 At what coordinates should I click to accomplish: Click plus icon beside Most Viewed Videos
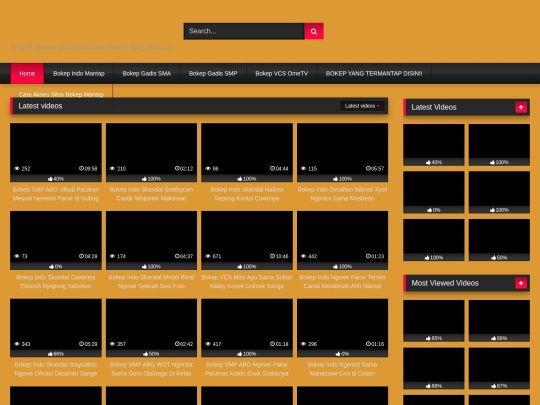point(521,283)
